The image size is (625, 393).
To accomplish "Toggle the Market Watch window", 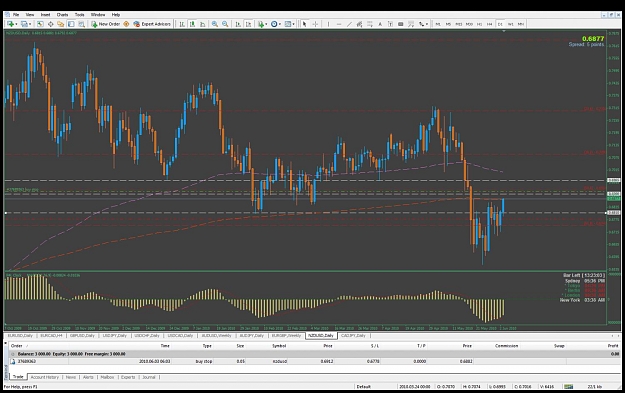I will pos(40,24).
